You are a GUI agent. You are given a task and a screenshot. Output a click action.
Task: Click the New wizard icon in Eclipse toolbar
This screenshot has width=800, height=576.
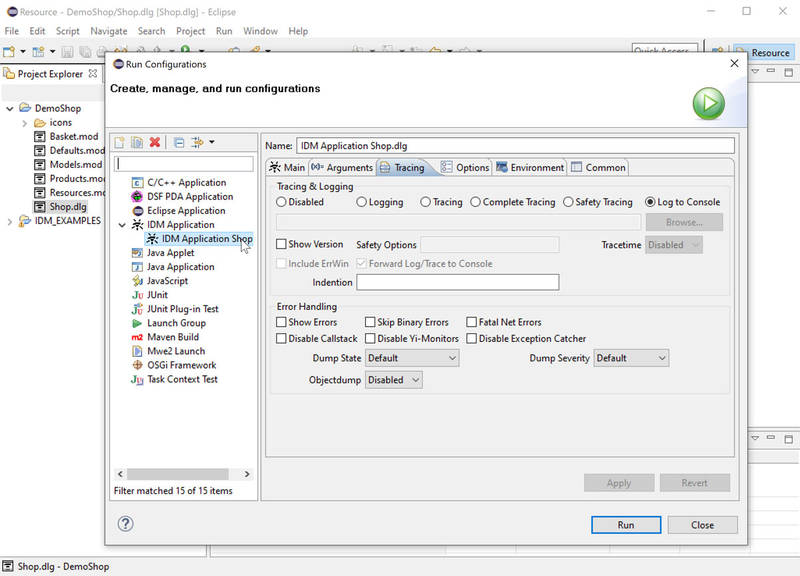(9, 52)
